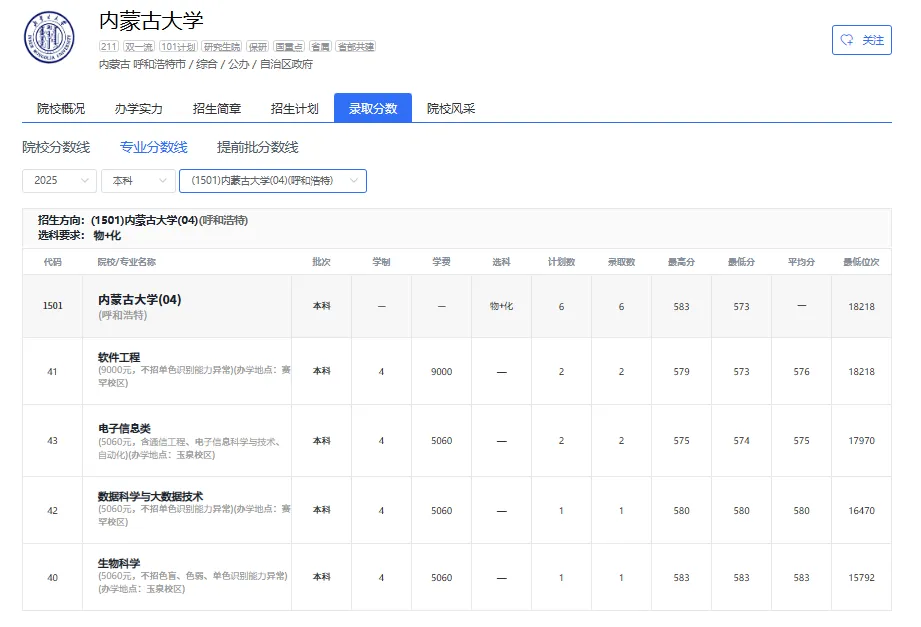Expand the 2025 year dropdown
Viewport: 921px width, 627px height.
[x=59, y=180]
